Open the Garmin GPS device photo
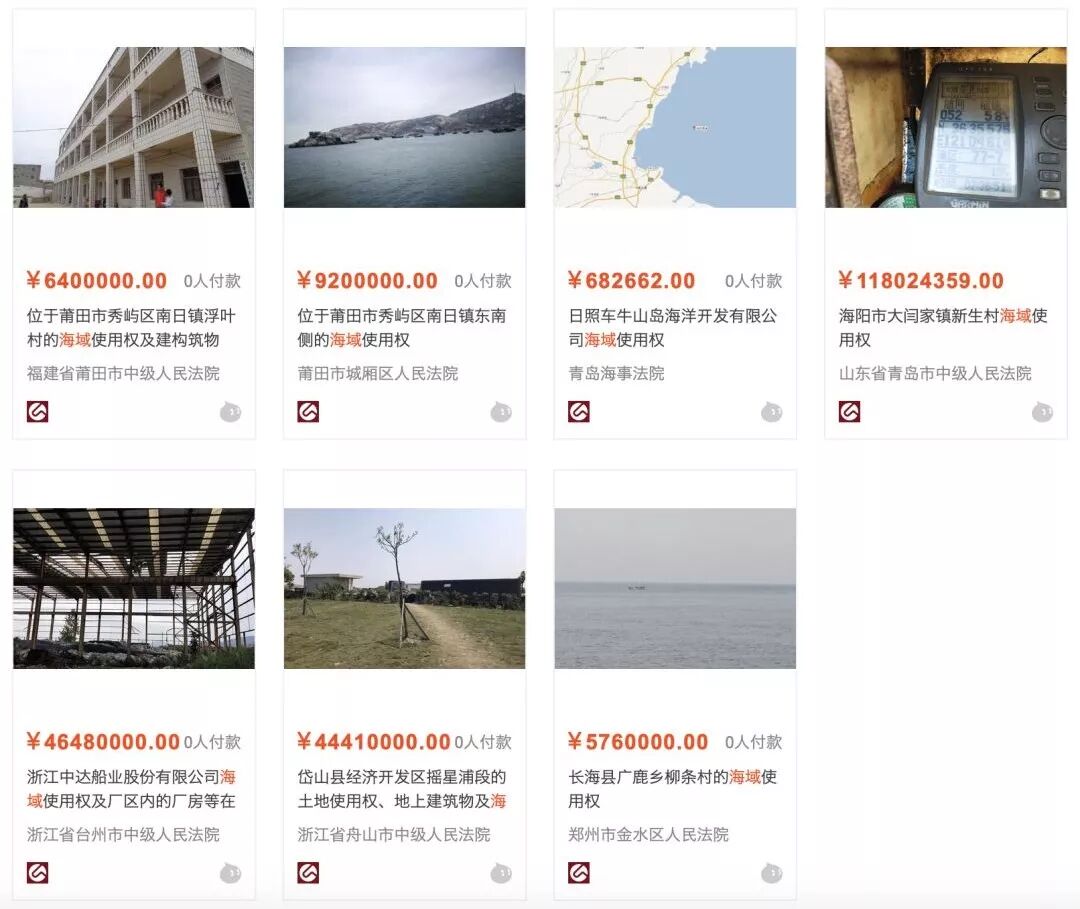Image resolution: width=1080 pixels, height=909 pixels. click(x=946, y=127)
